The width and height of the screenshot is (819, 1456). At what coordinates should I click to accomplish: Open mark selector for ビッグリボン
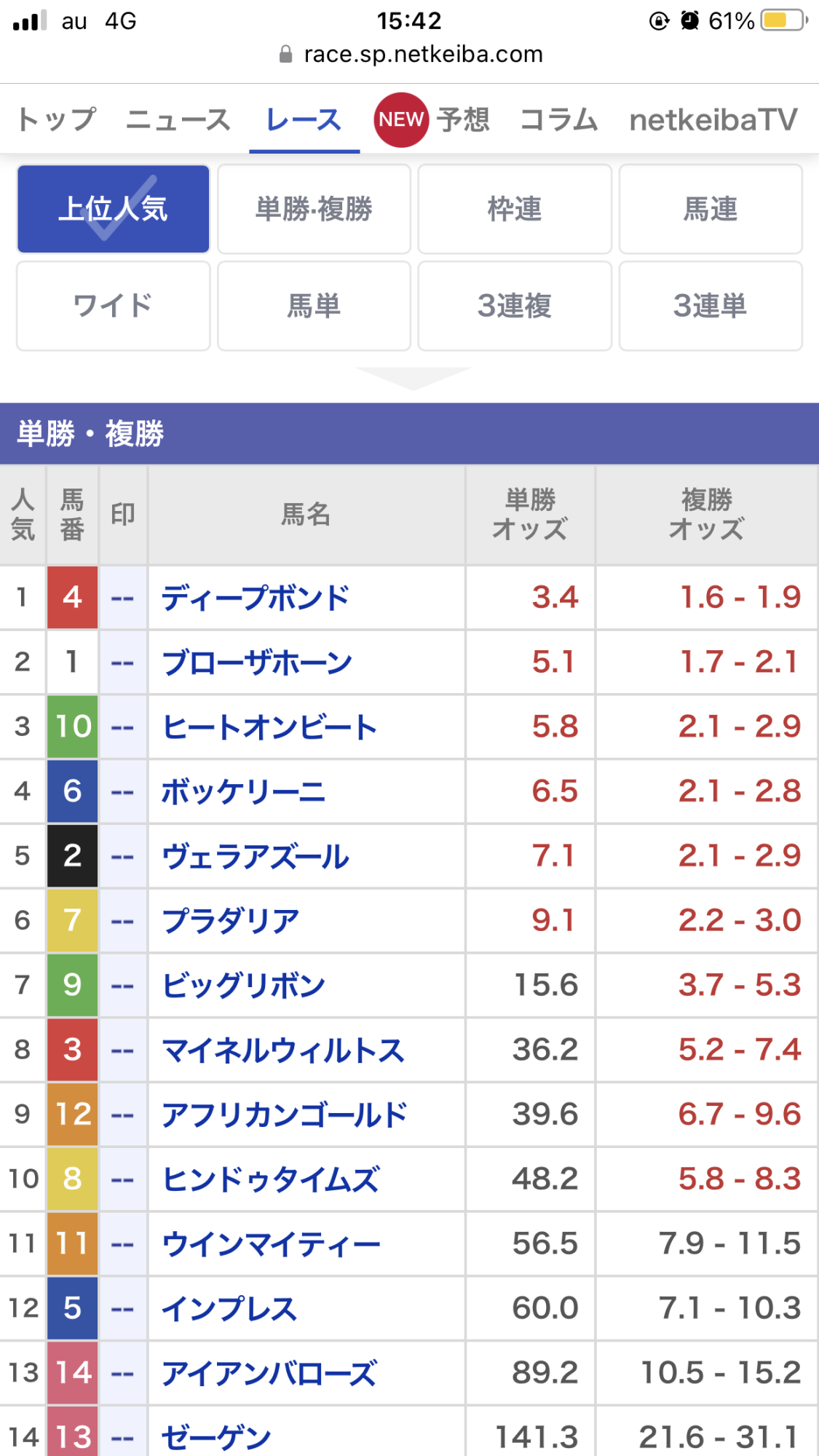(122, 986)
